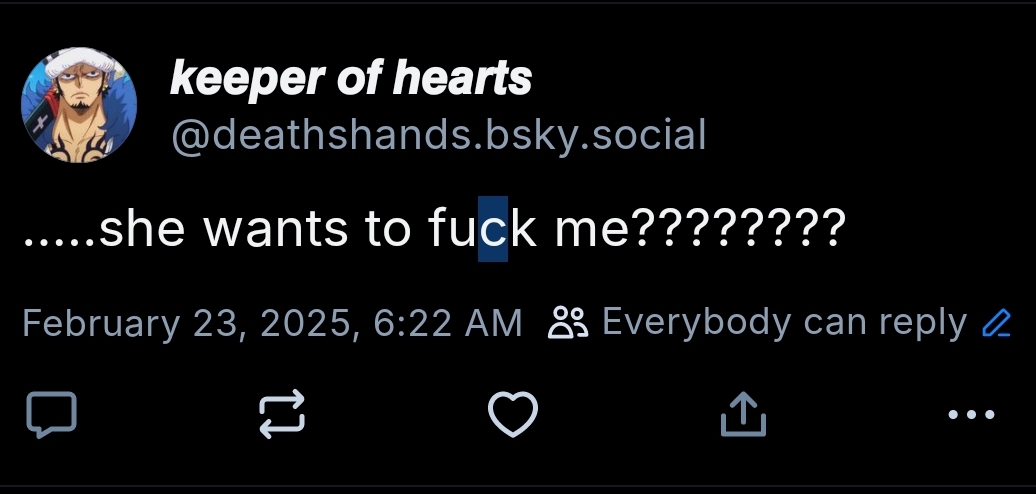Image resolution: width=1036 pixels, height=494 pixels.
Task: Click the word 'to' in the post
Action: pyautogui.click(x=387, y=232)
